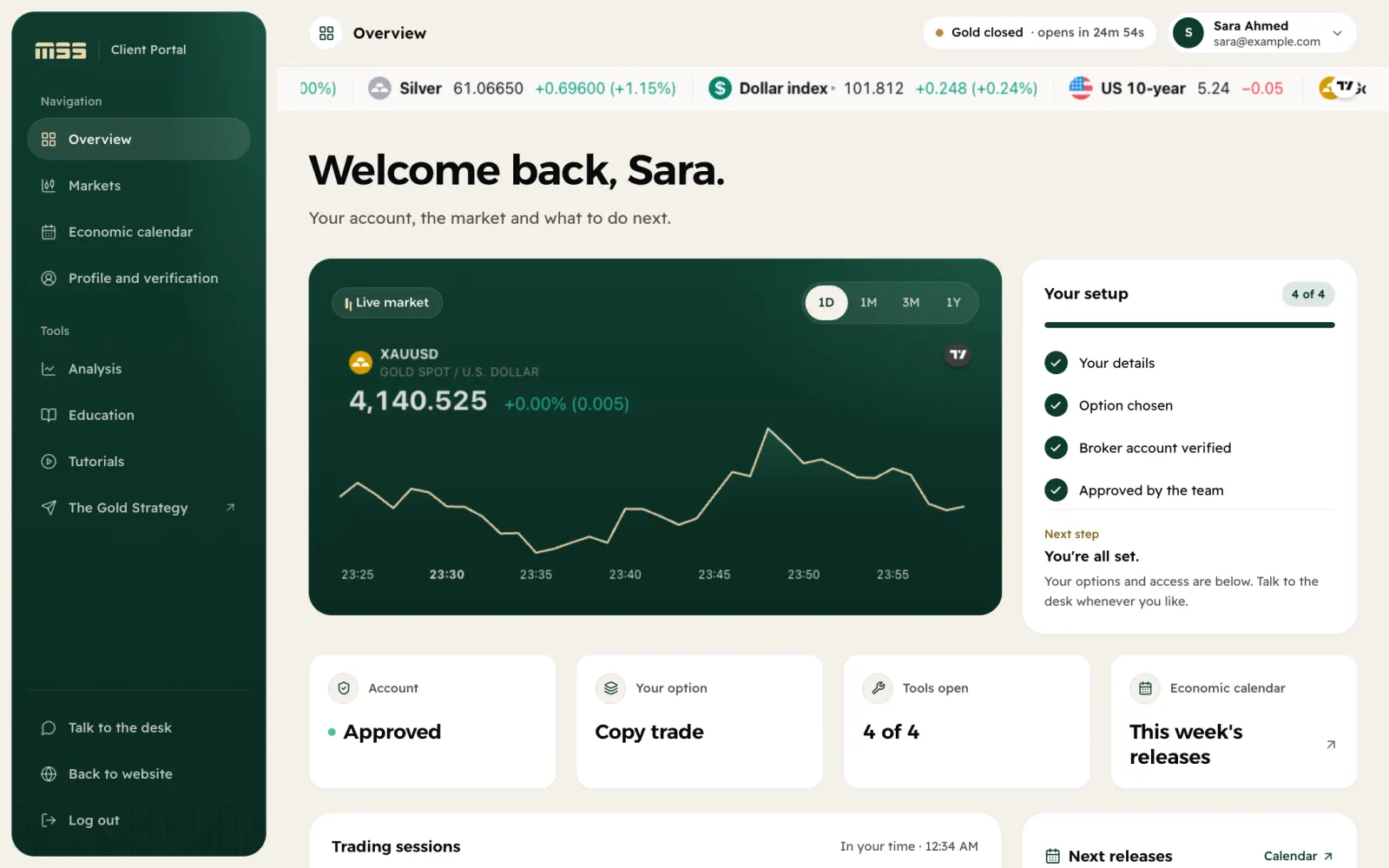Open the This week's releases card
The image size is (1389, 868).
tap(1234, 721)
